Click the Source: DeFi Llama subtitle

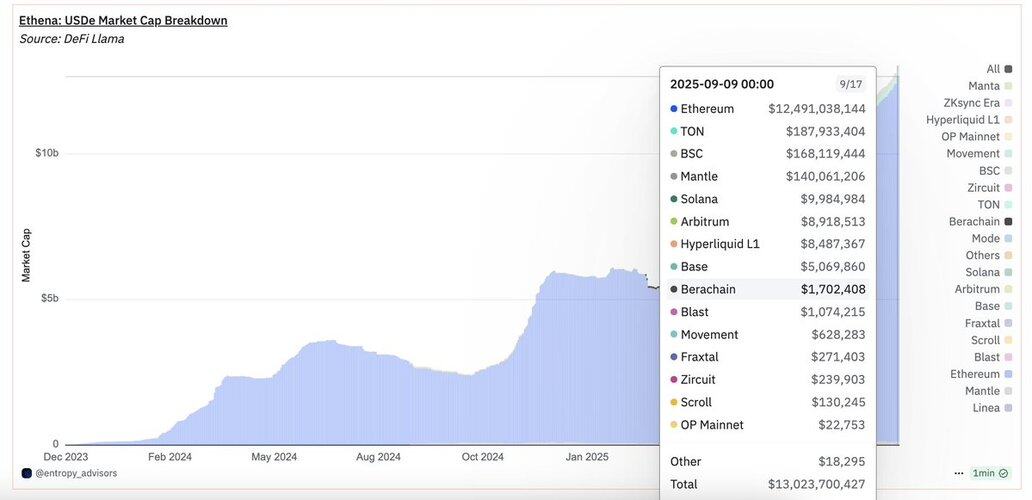[x=72, y=39]
